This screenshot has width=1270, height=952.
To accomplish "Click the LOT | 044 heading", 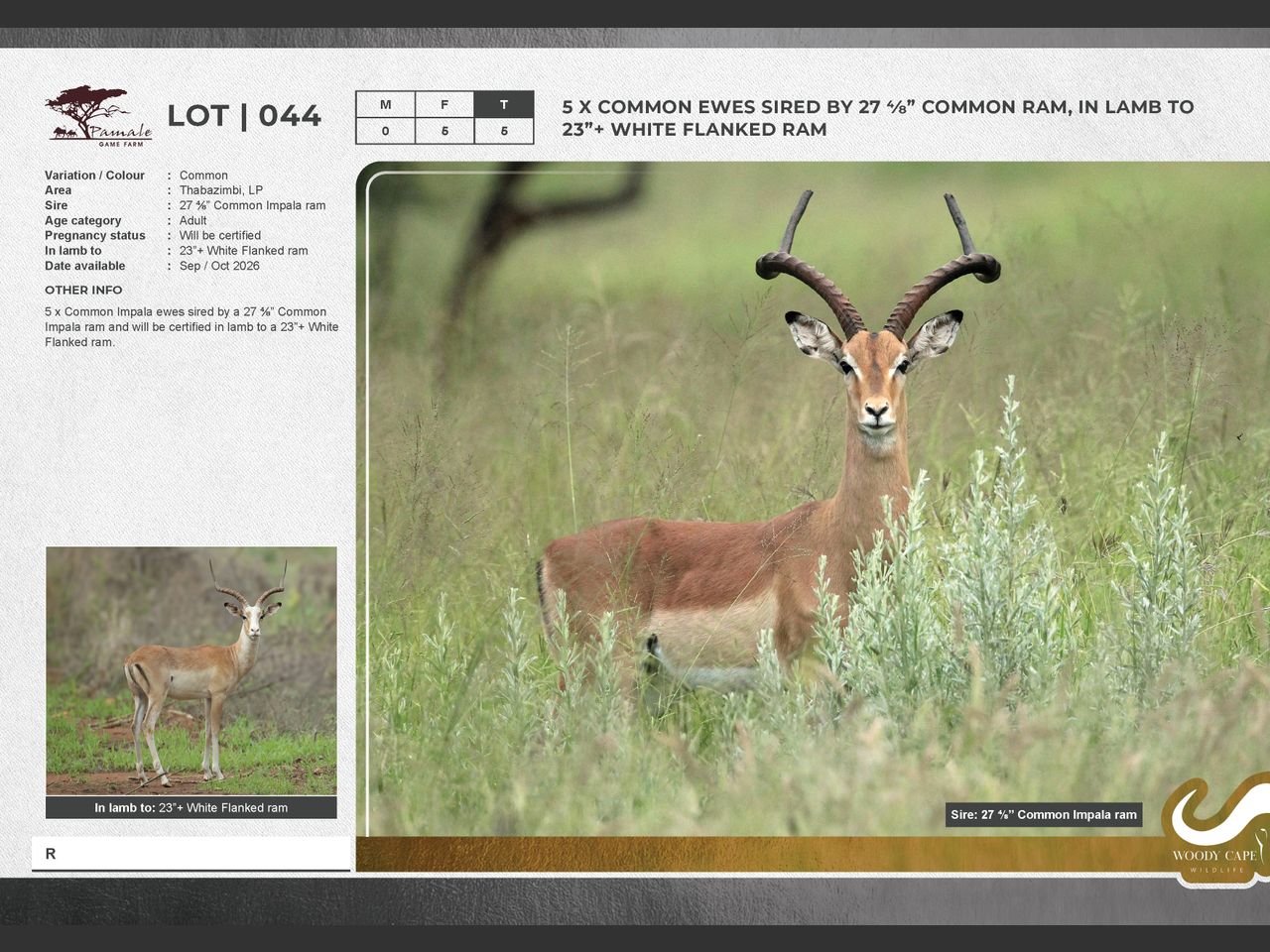I will [x=244, y=116].
